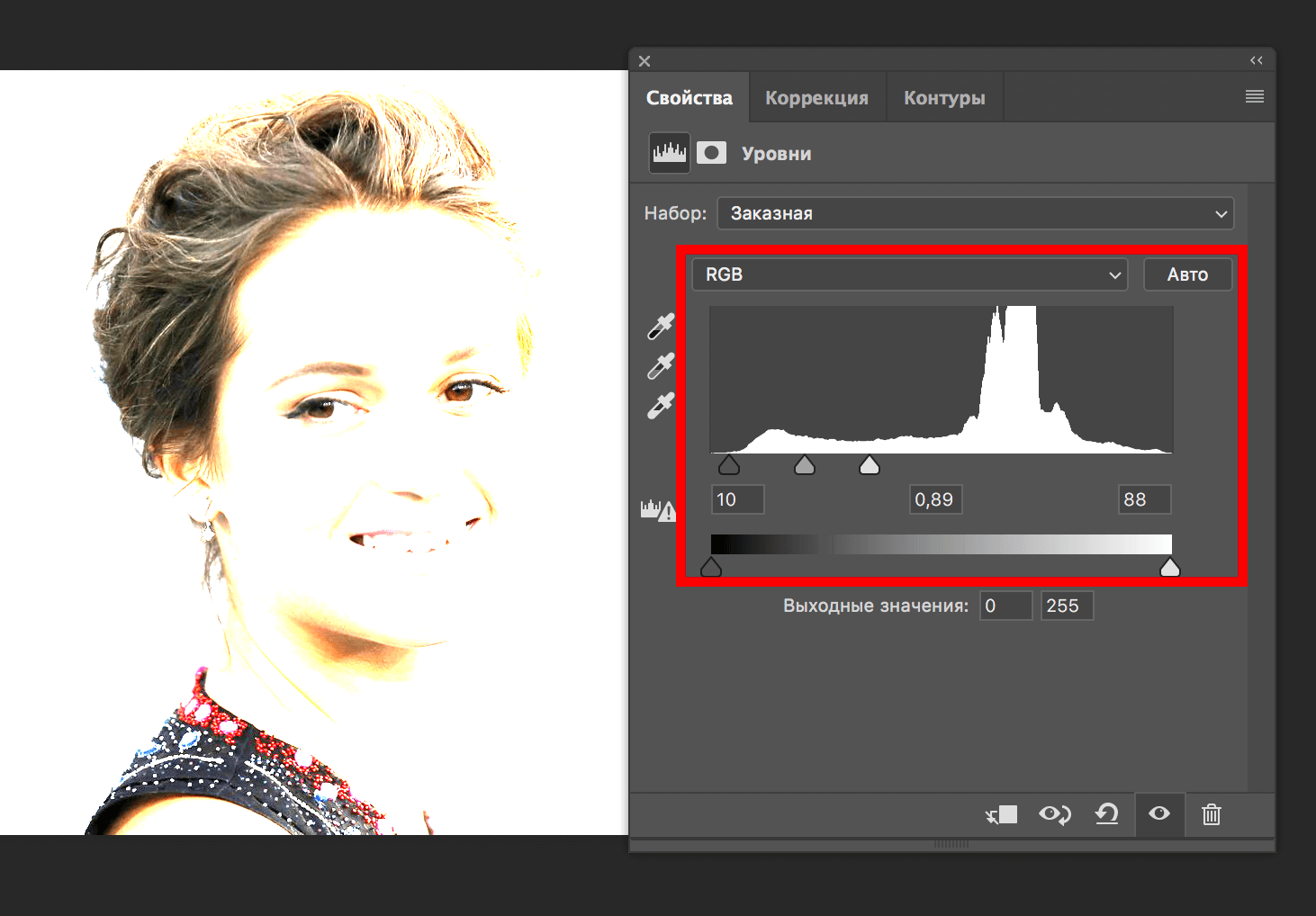The width and height of the screenshot is (1316, 916).
Task: Click the shadow input field showing 10
Action: pyautogui.click(x=737, y=499)
